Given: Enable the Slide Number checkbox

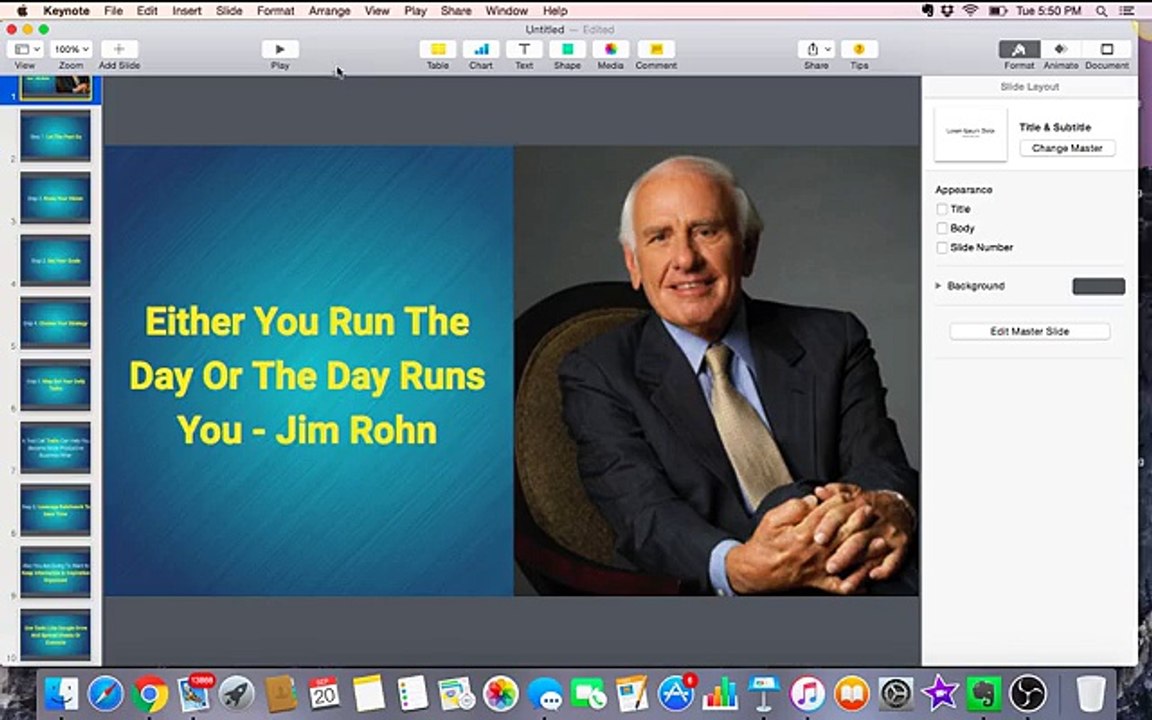Looking at the screenshot, I should point(942,248).
